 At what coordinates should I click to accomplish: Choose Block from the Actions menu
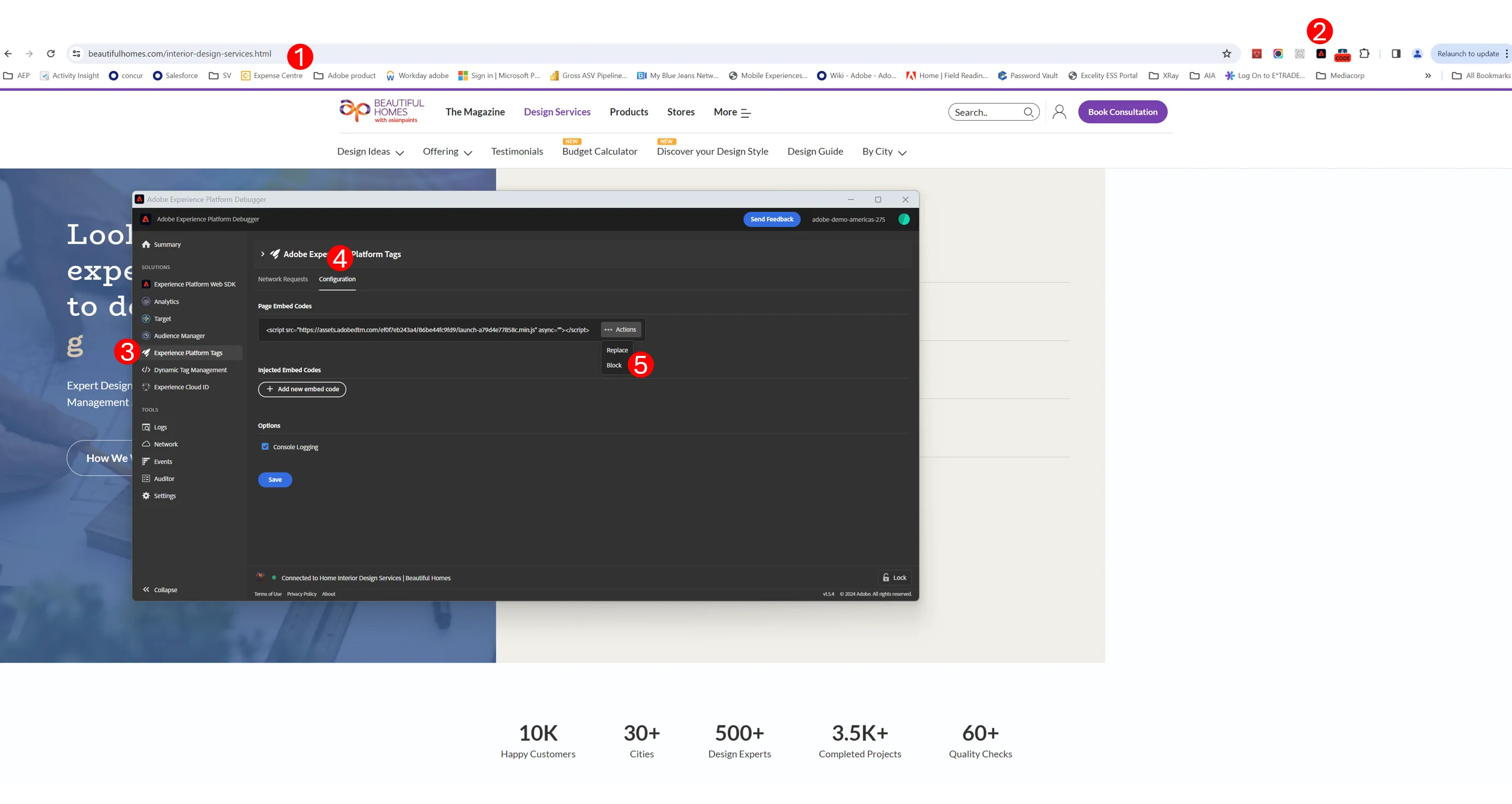coord(614,365)
